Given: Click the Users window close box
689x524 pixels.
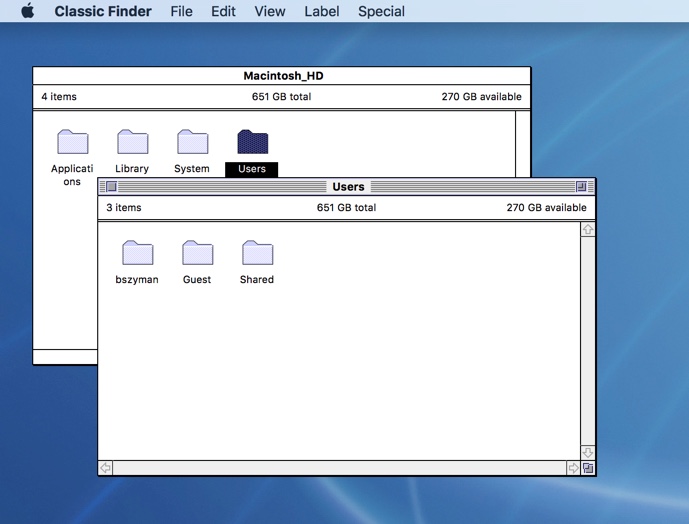Looking at the screenshot, I should click(x=112, y=187).
